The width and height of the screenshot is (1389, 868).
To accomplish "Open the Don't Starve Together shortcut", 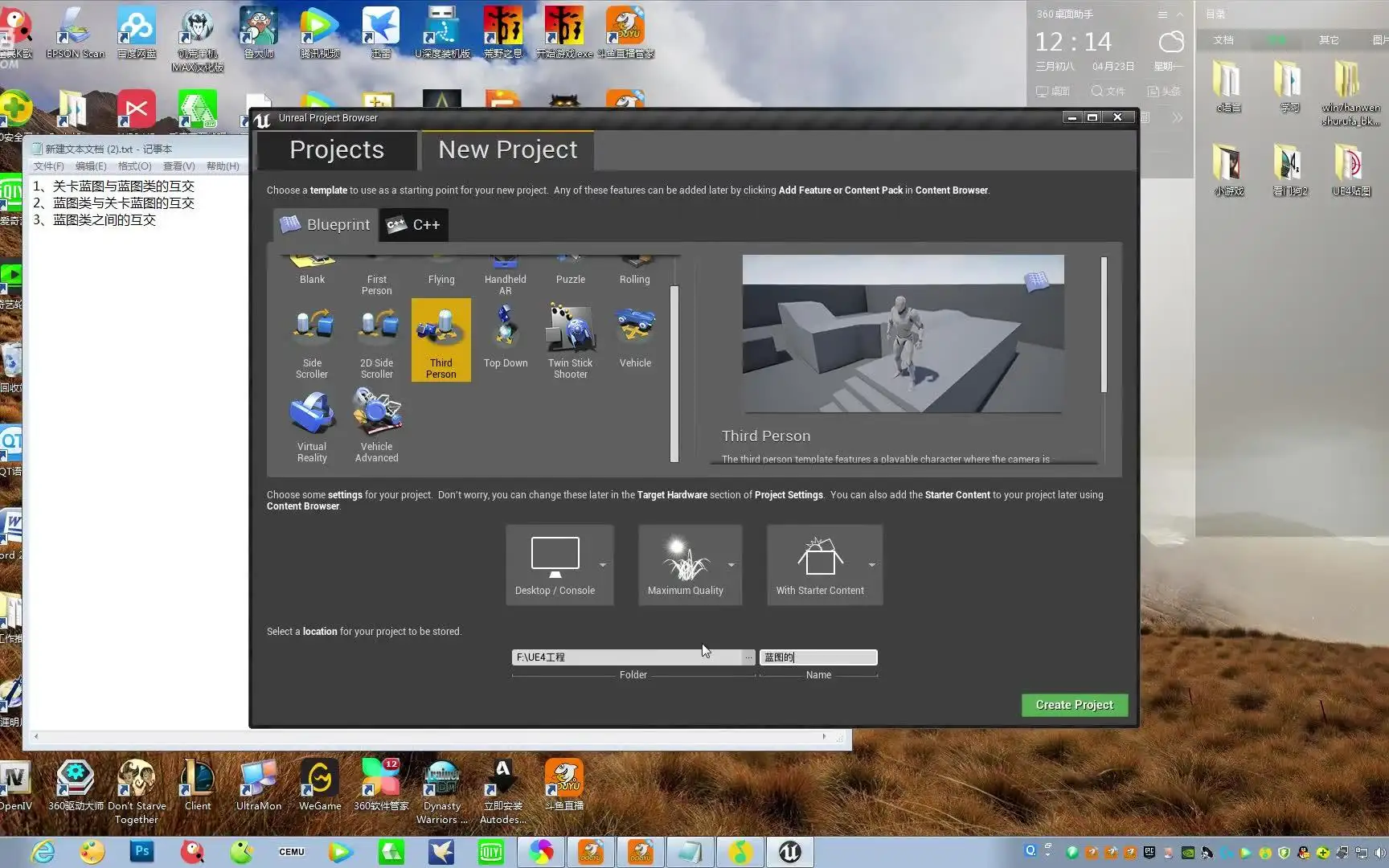I will point(136,792).
